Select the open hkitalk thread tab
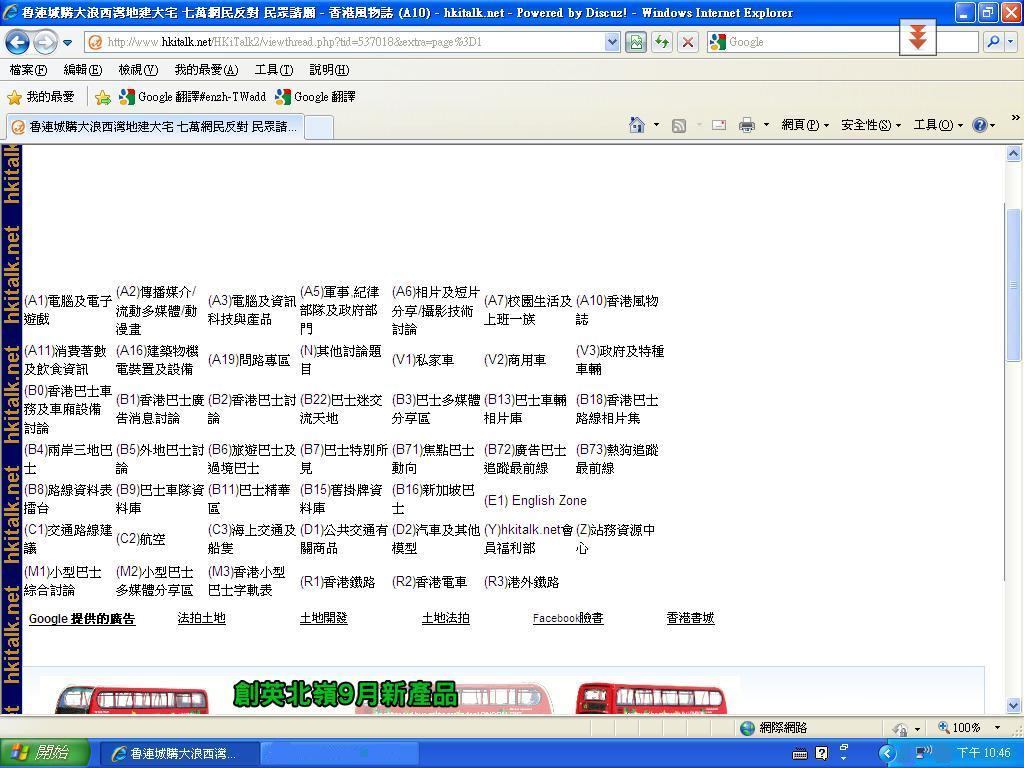 (155, 127)
